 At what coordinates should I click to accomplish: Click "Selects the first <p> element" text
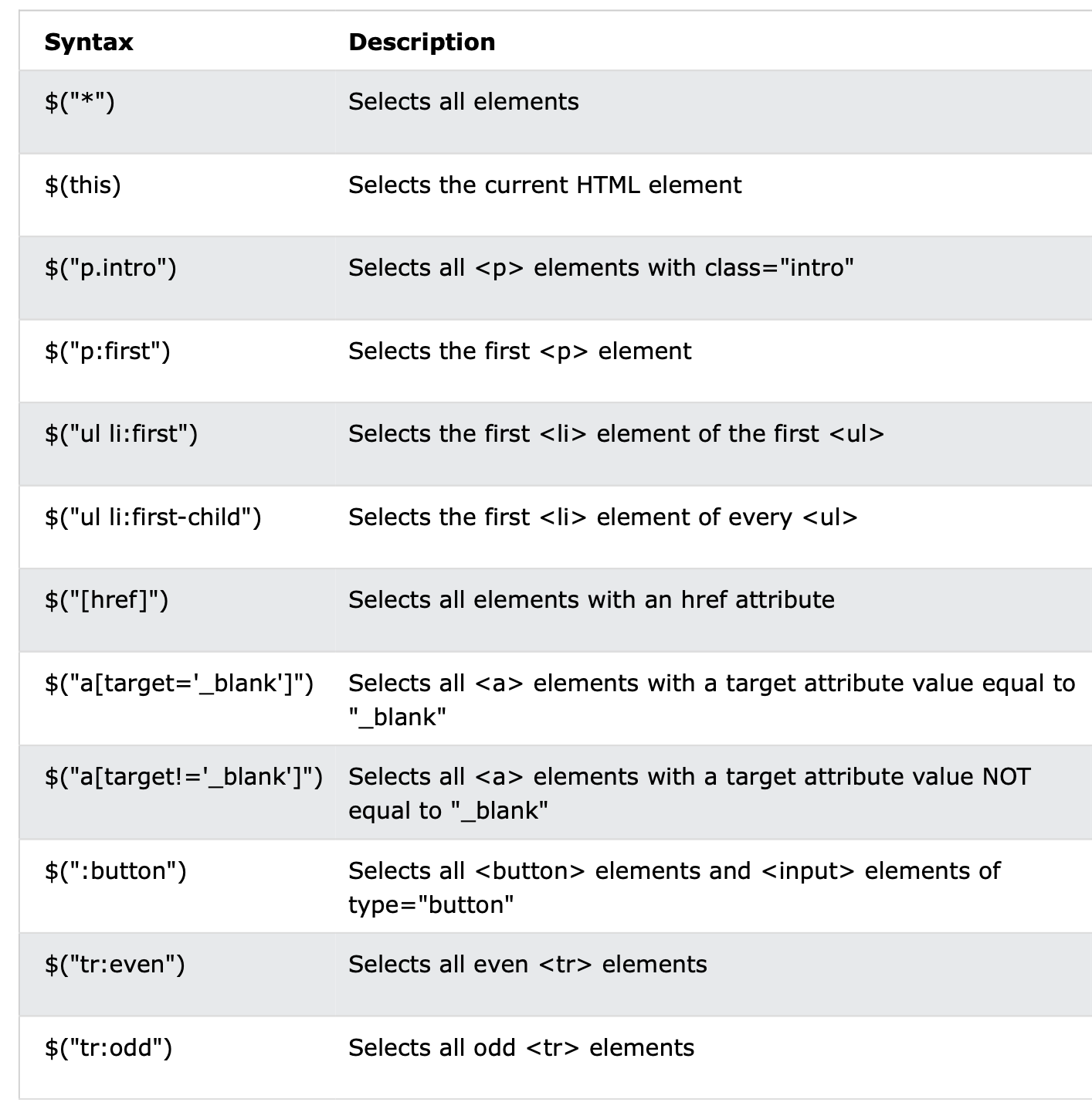520,351
